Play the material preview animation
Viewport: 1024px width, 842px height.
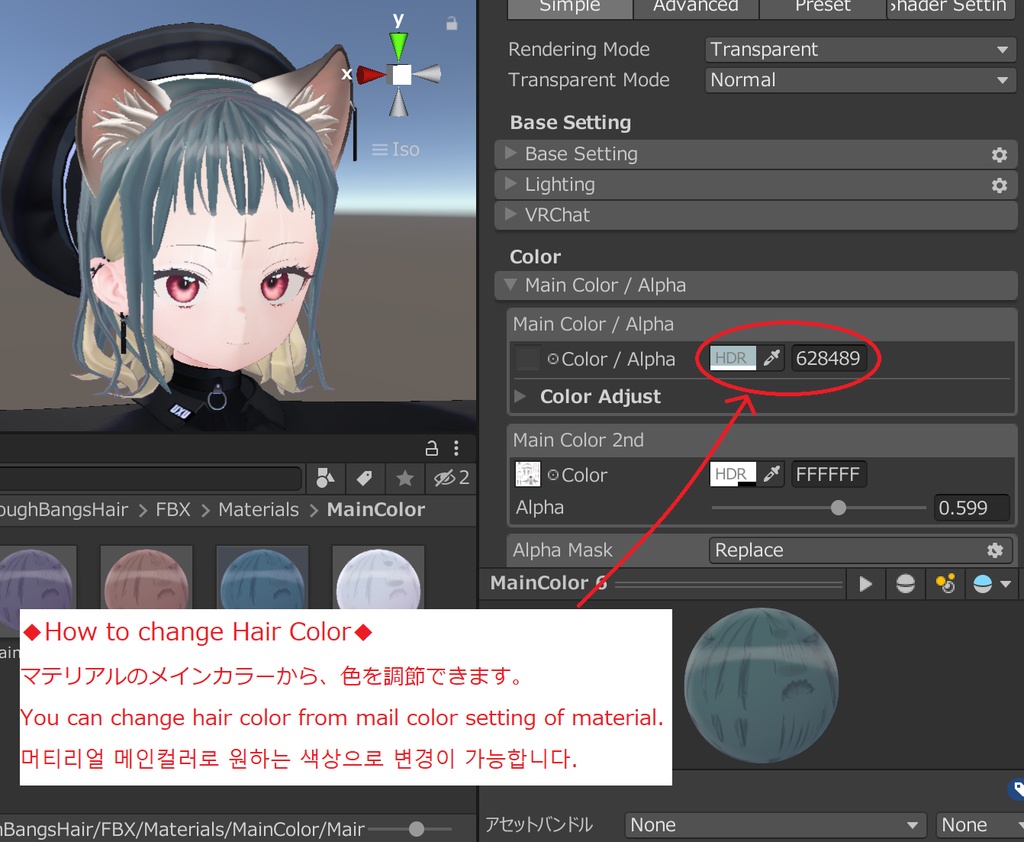point(864,583)
